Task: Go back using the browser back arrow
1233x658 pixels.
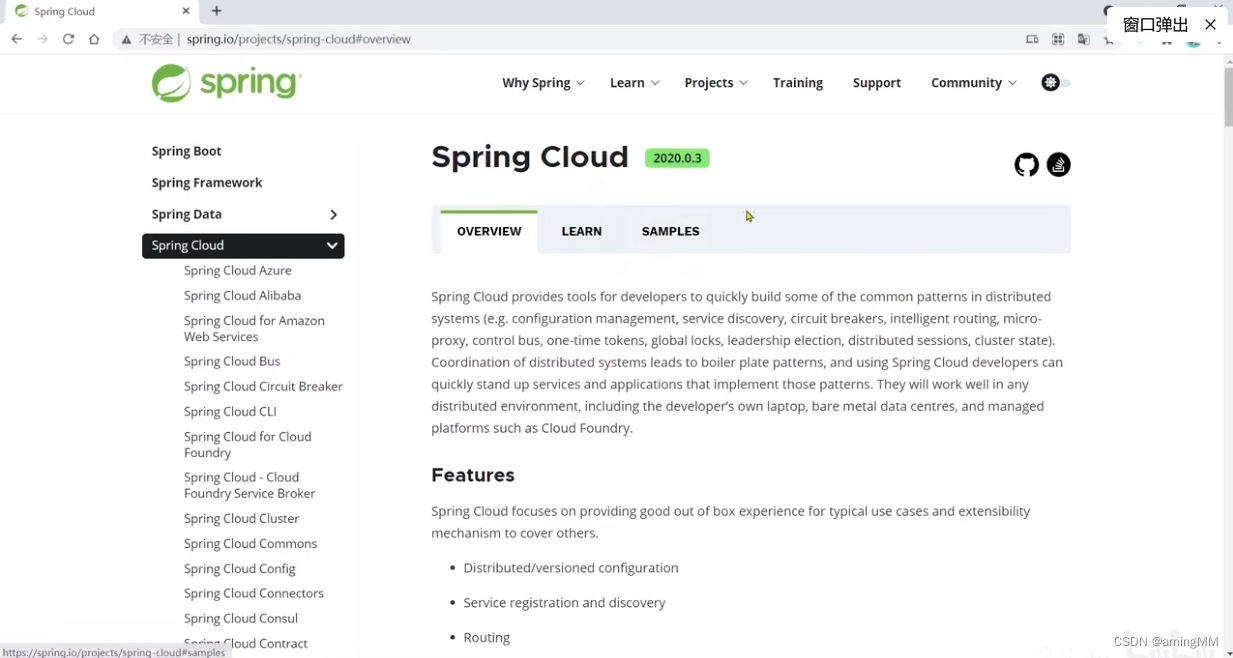Action: tap(17, 39)
